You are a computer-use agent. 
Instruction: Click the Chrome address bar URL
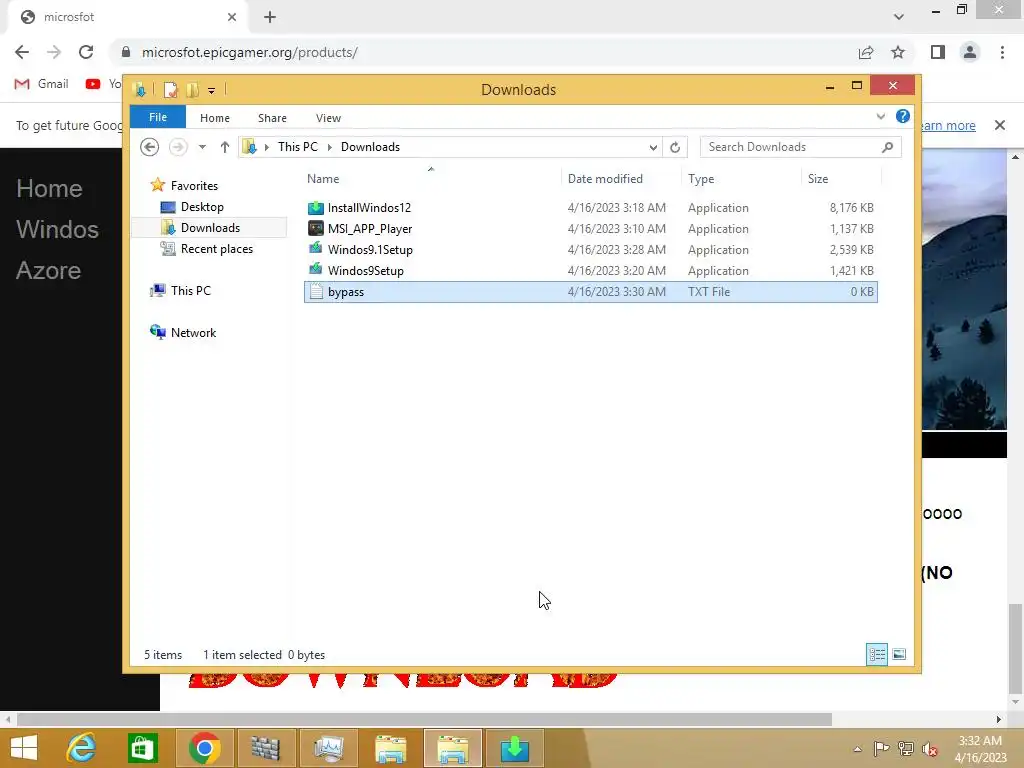pos(249,52)
